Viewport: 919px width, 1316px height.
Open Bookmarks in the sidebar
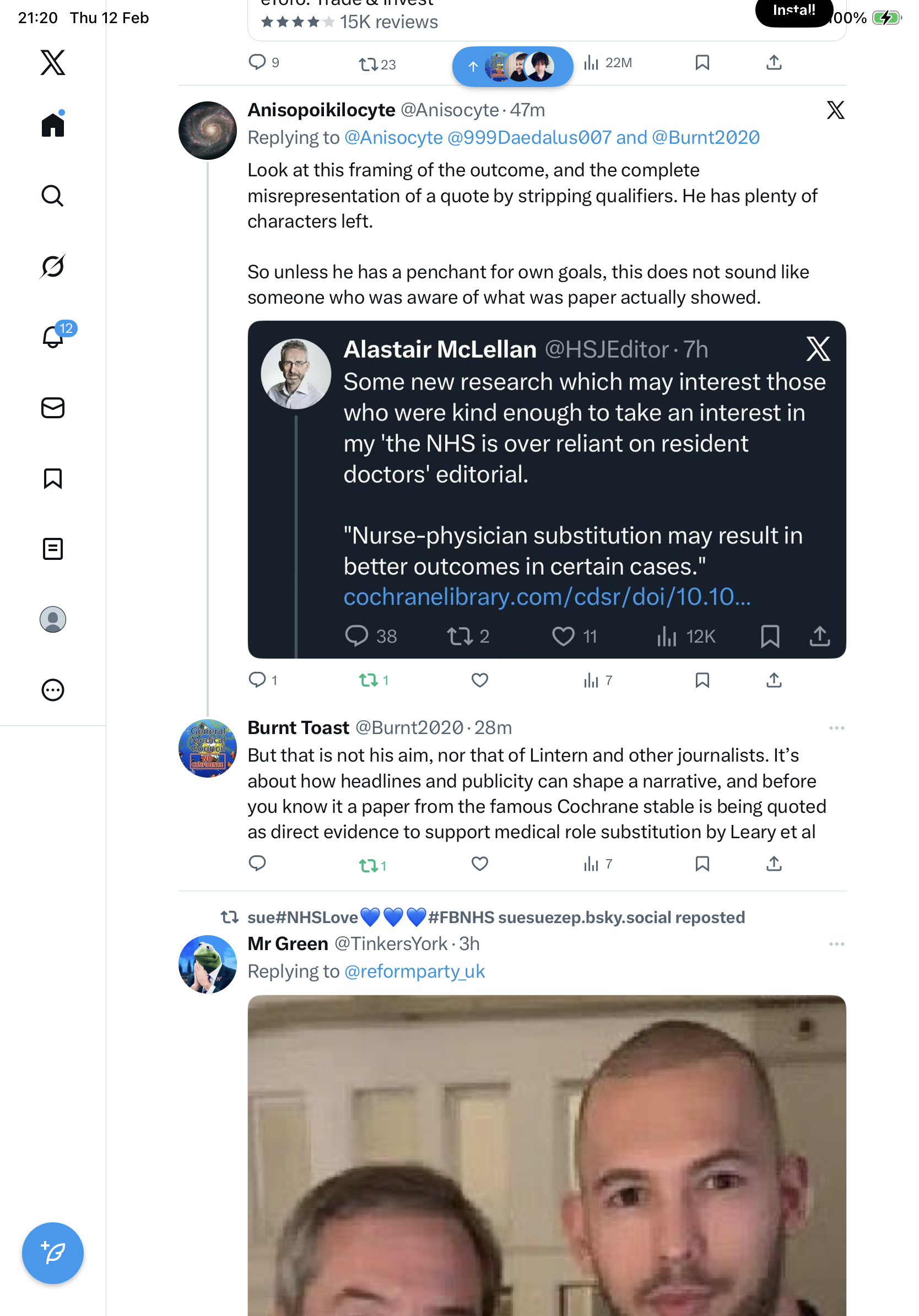(x=53, y=478)
